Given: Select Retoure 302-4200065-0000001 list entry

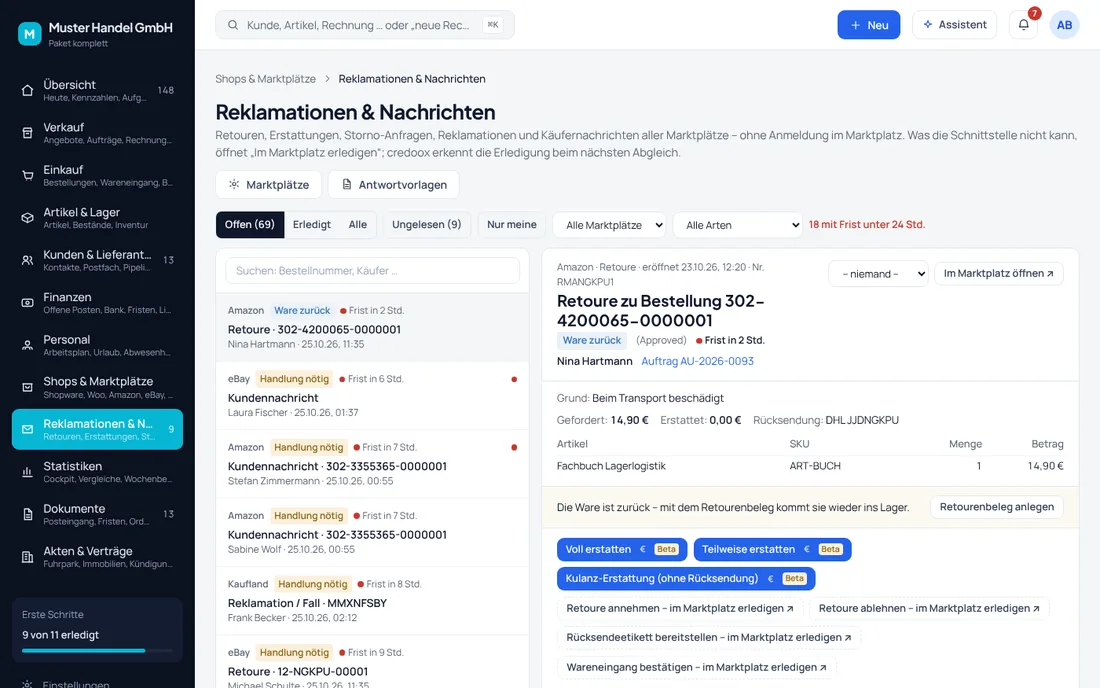Looking at the screenshot, I should (x=373, y=328).
